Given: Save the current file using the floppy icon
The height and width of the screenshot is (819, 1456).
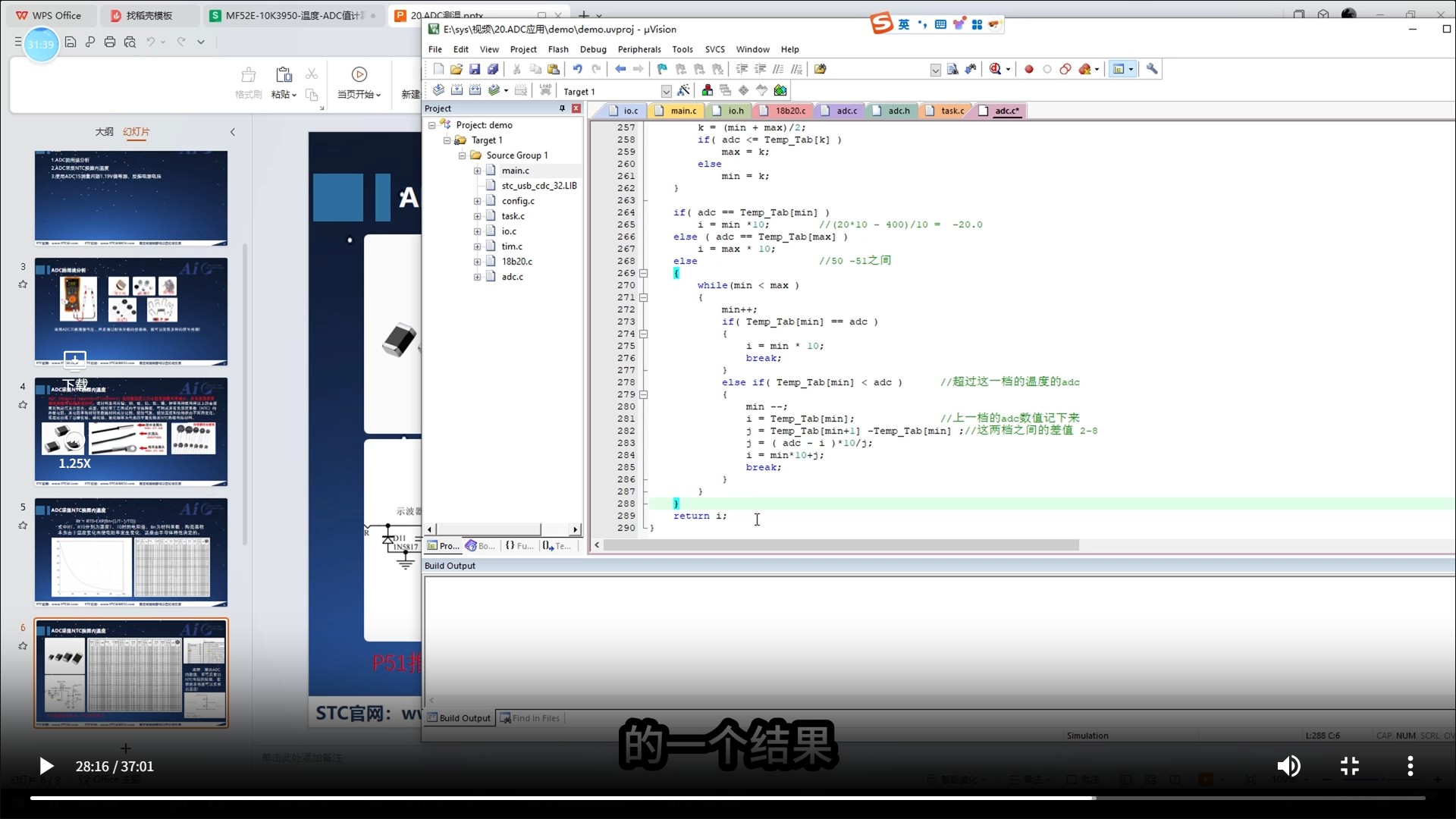Looking at the screenshot, I should [475, 69].
